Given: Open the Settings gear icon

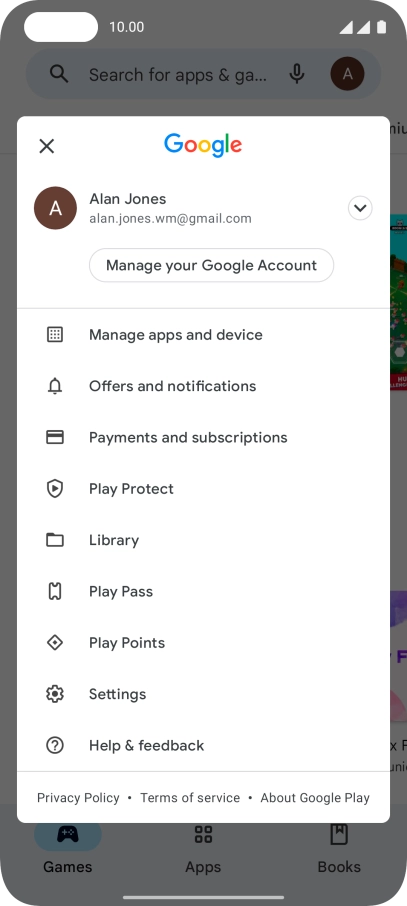Looking at the screenshot, I should [55, 694].
